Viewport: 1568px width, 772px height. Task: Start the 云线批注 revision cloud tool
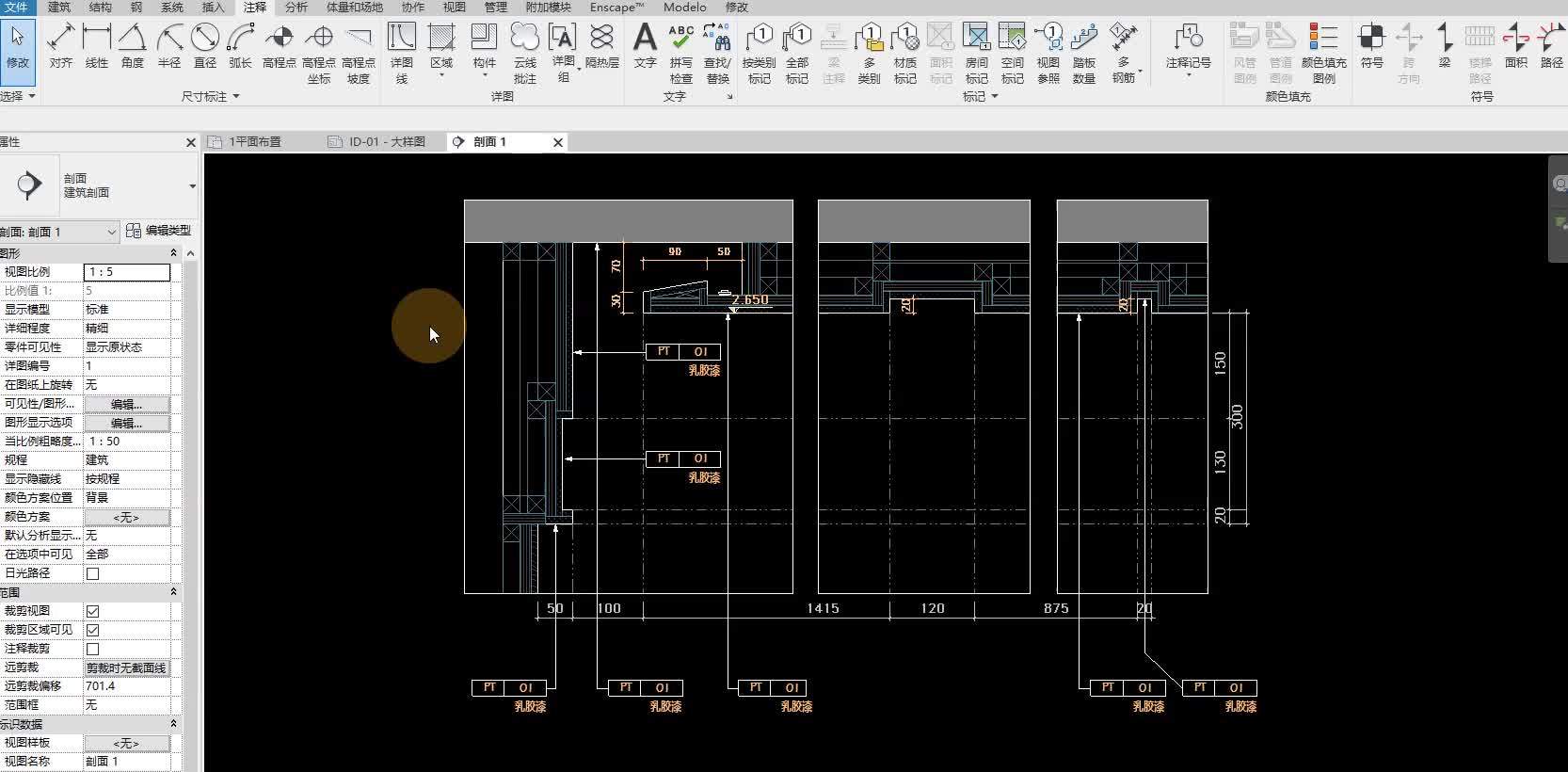[x=525, y=54]
